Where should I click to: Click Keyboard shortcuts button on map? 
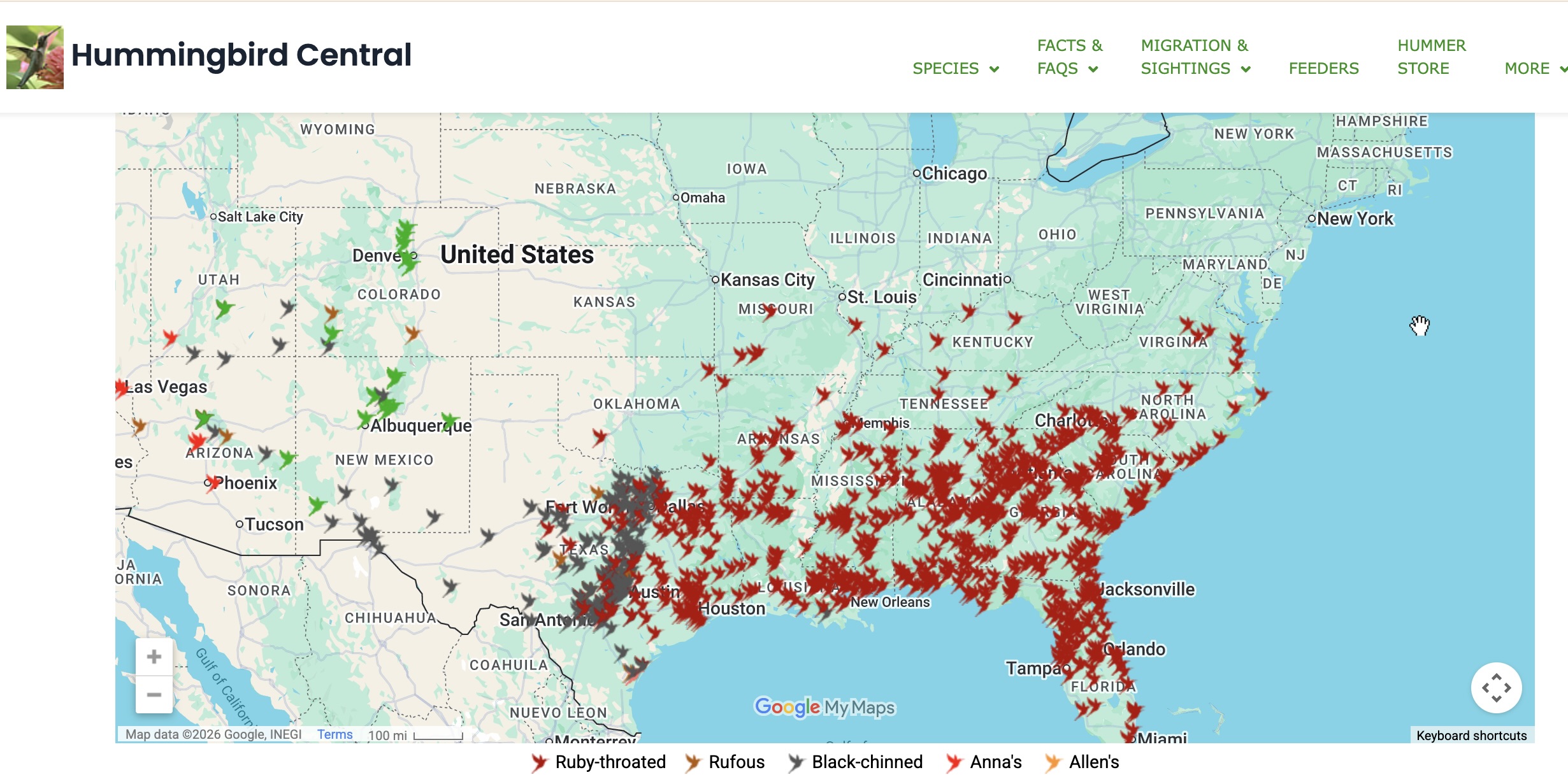pyautogui.click(x=1471, y=736)
